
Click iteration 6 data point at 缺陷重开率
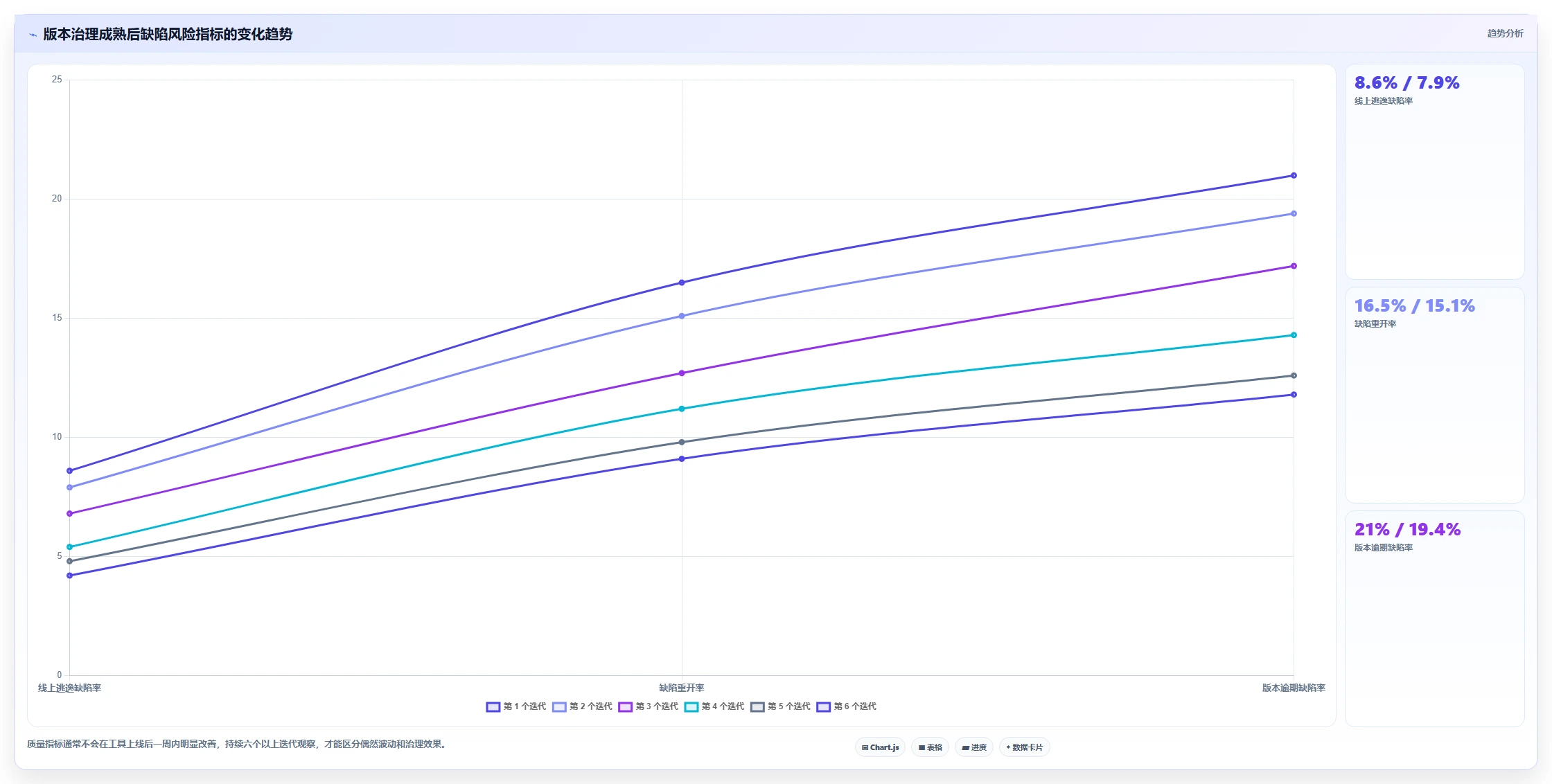682,458
